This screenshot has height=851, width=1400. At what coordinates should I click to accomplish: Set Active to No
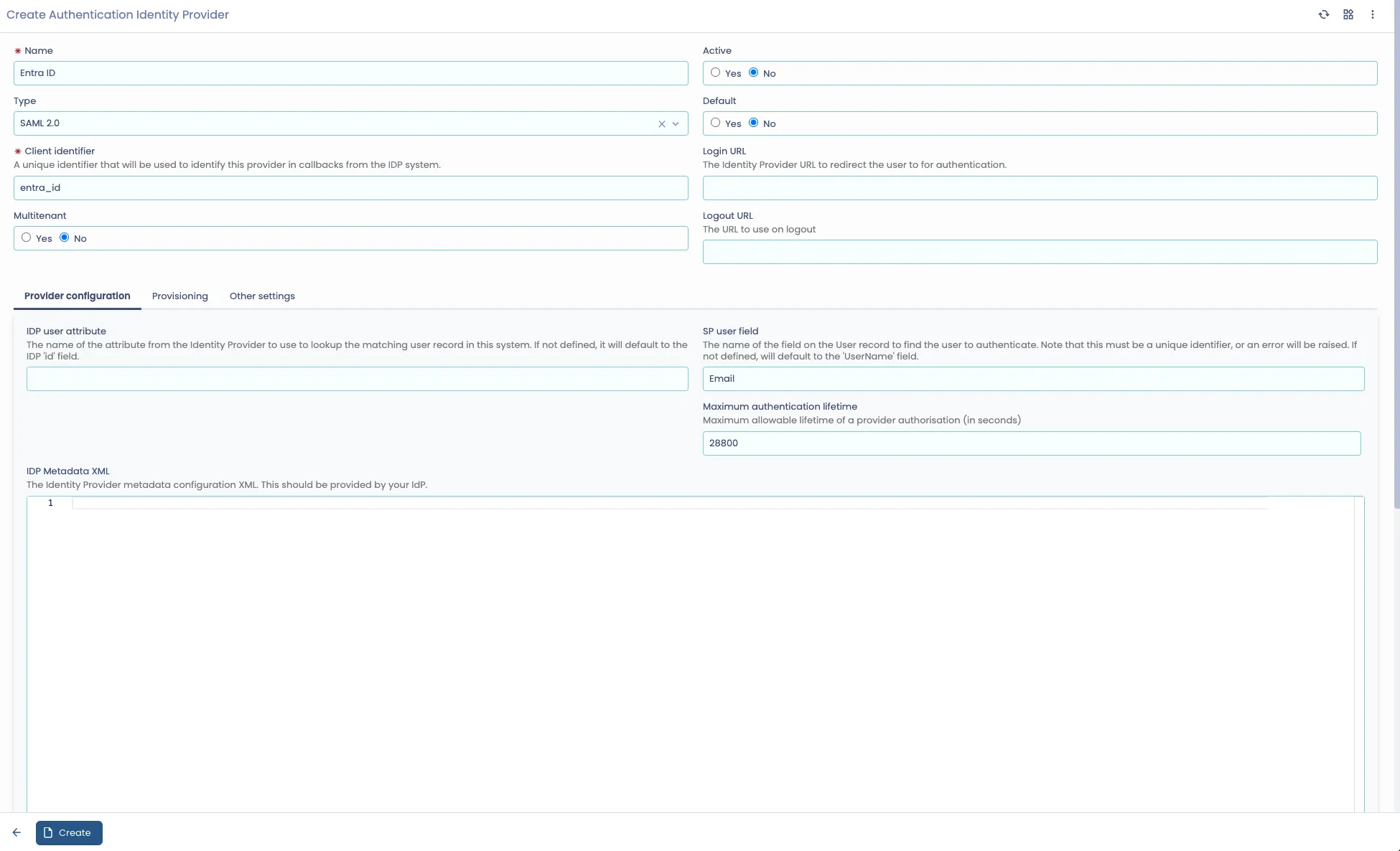click(753, 72)
